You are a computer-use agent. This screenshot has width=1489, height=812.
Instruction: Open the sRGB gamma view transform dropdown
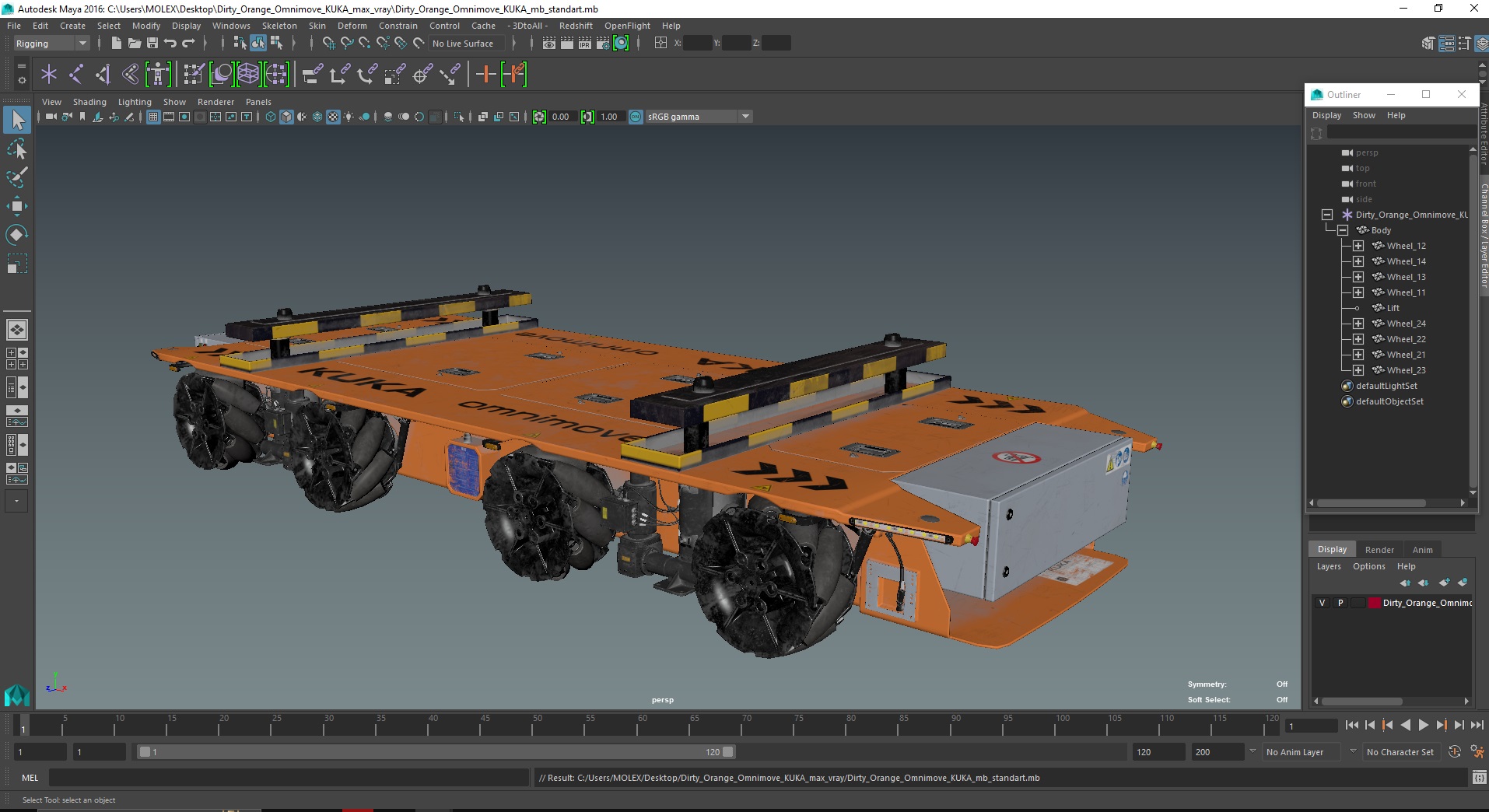click(699, 117)
